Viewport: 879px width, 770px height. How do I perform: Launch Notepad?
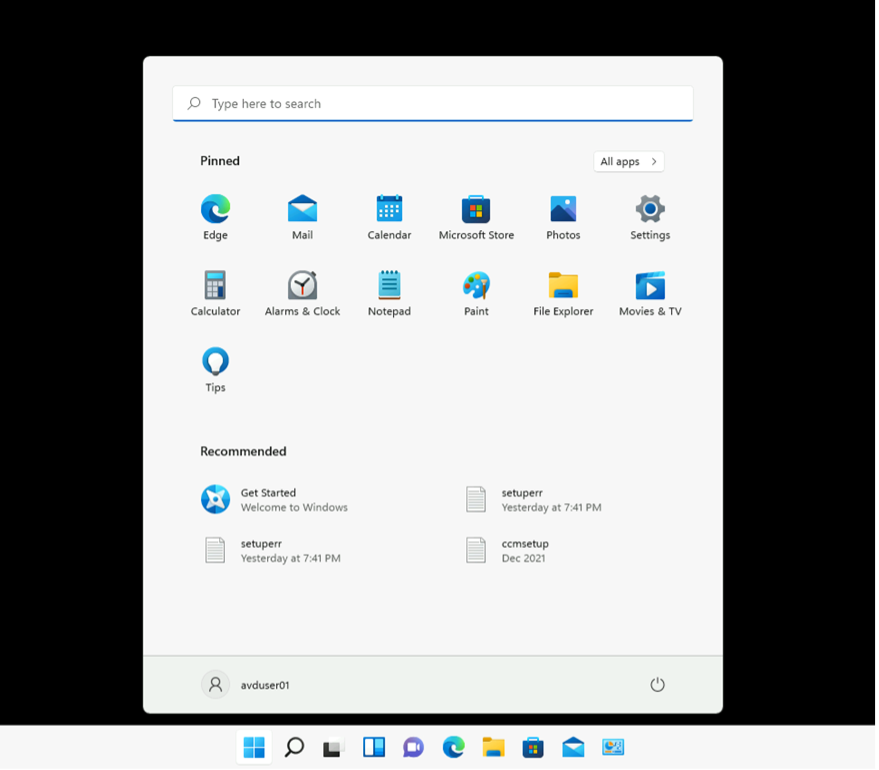coord(389,294)
